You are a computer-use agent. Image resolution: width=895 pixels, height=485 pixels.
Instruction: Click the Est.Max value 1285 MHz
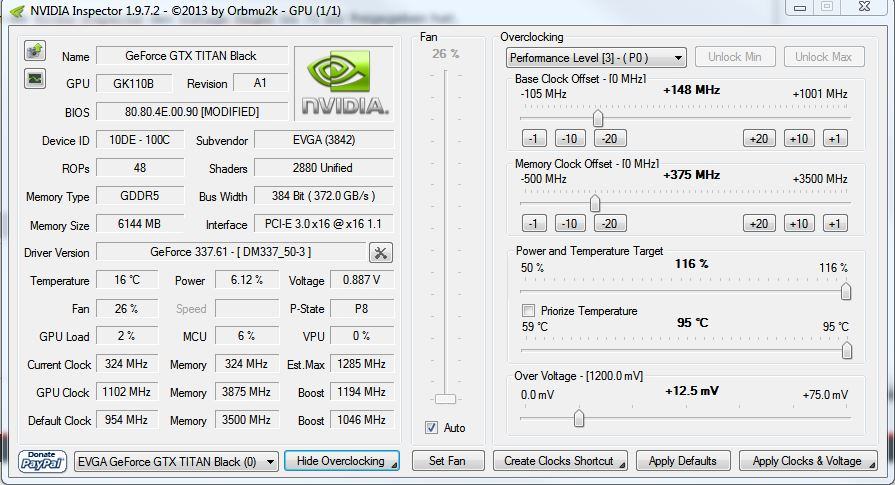point(362,364)
